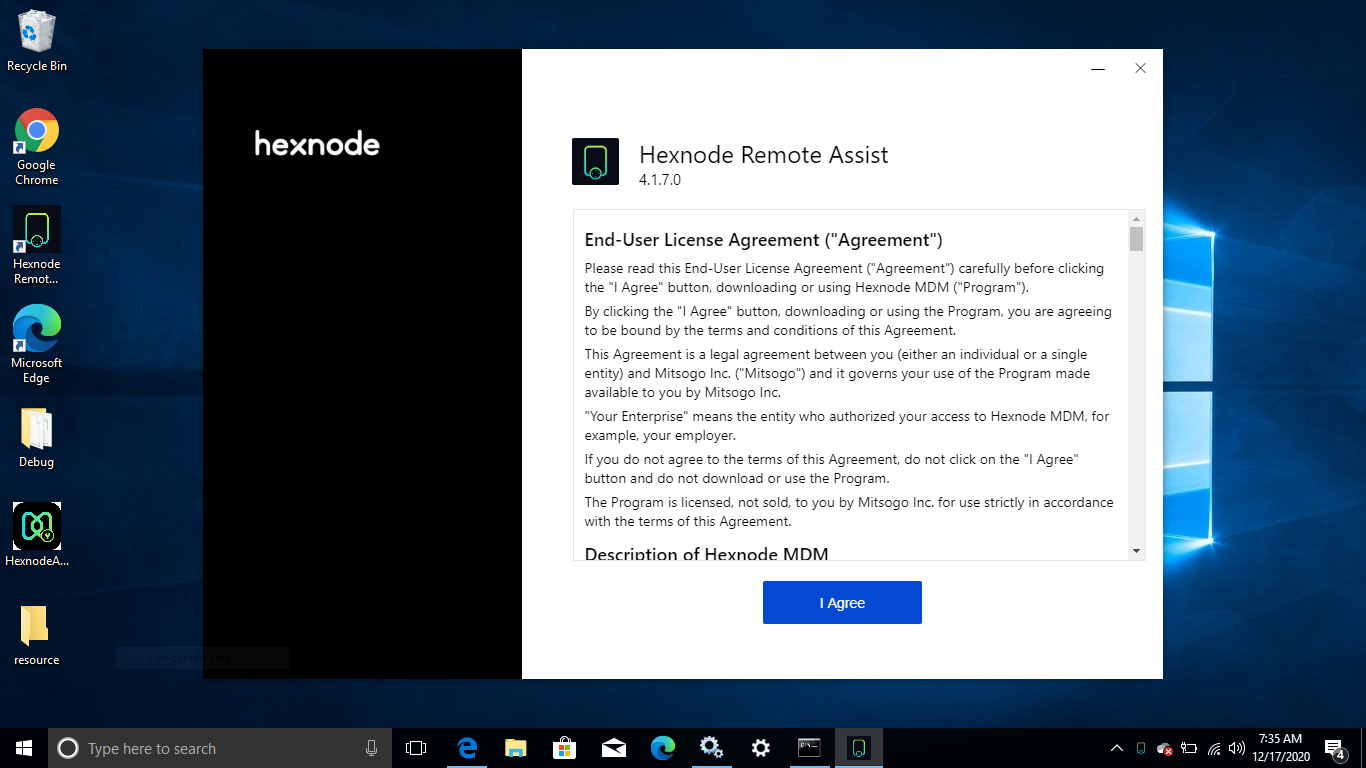Click the I Agree button

click(x=842, y=603)
